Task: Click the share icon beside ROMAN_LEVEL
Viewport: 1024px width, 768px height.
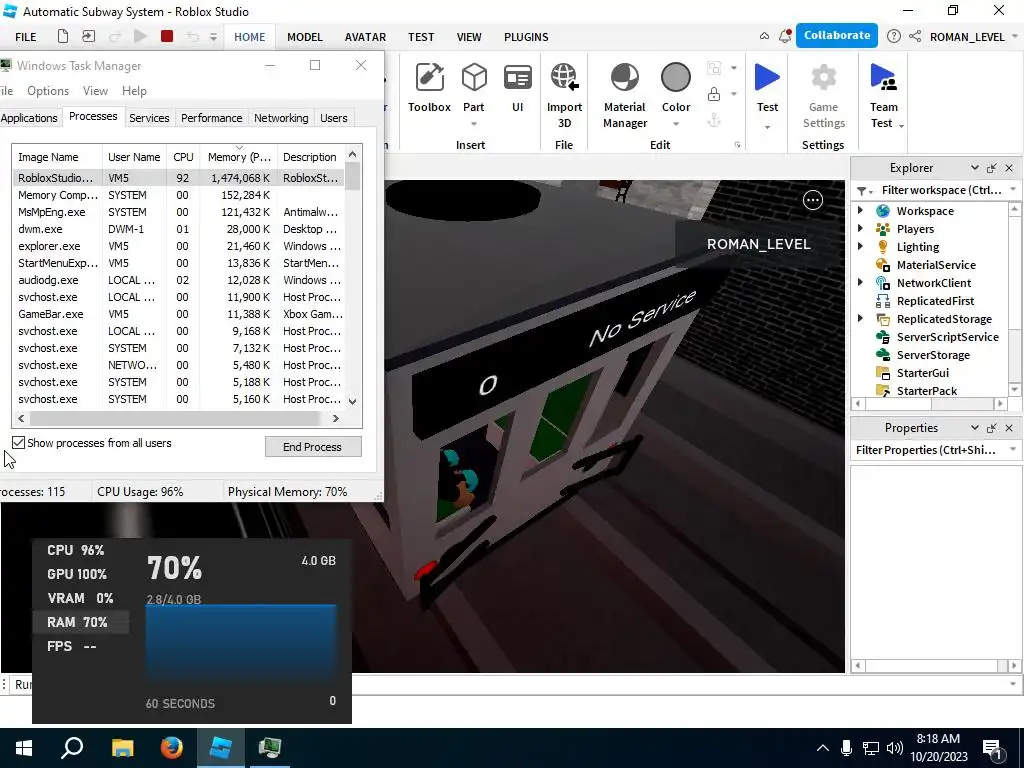Action: pyautogui.click(x=915, y=37)
